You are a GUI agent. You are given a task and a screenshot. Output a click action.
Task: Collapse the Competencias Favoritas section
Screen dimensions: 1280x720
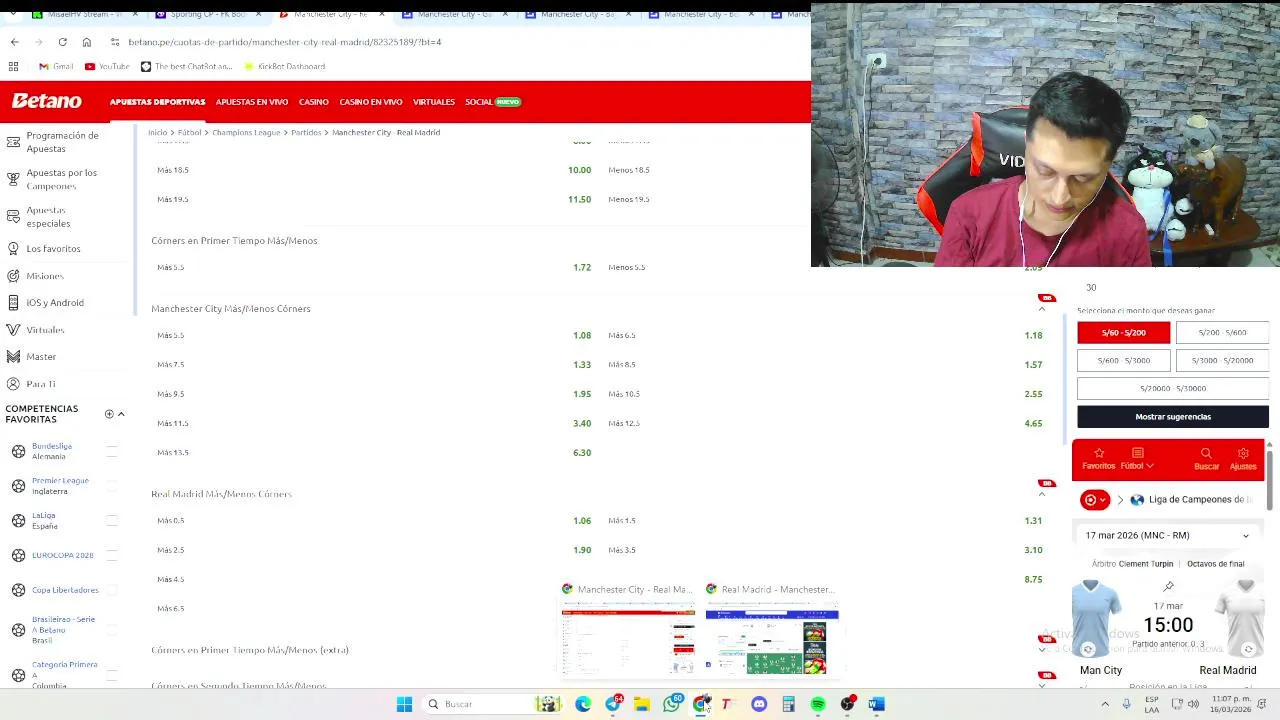coord(121,414)
